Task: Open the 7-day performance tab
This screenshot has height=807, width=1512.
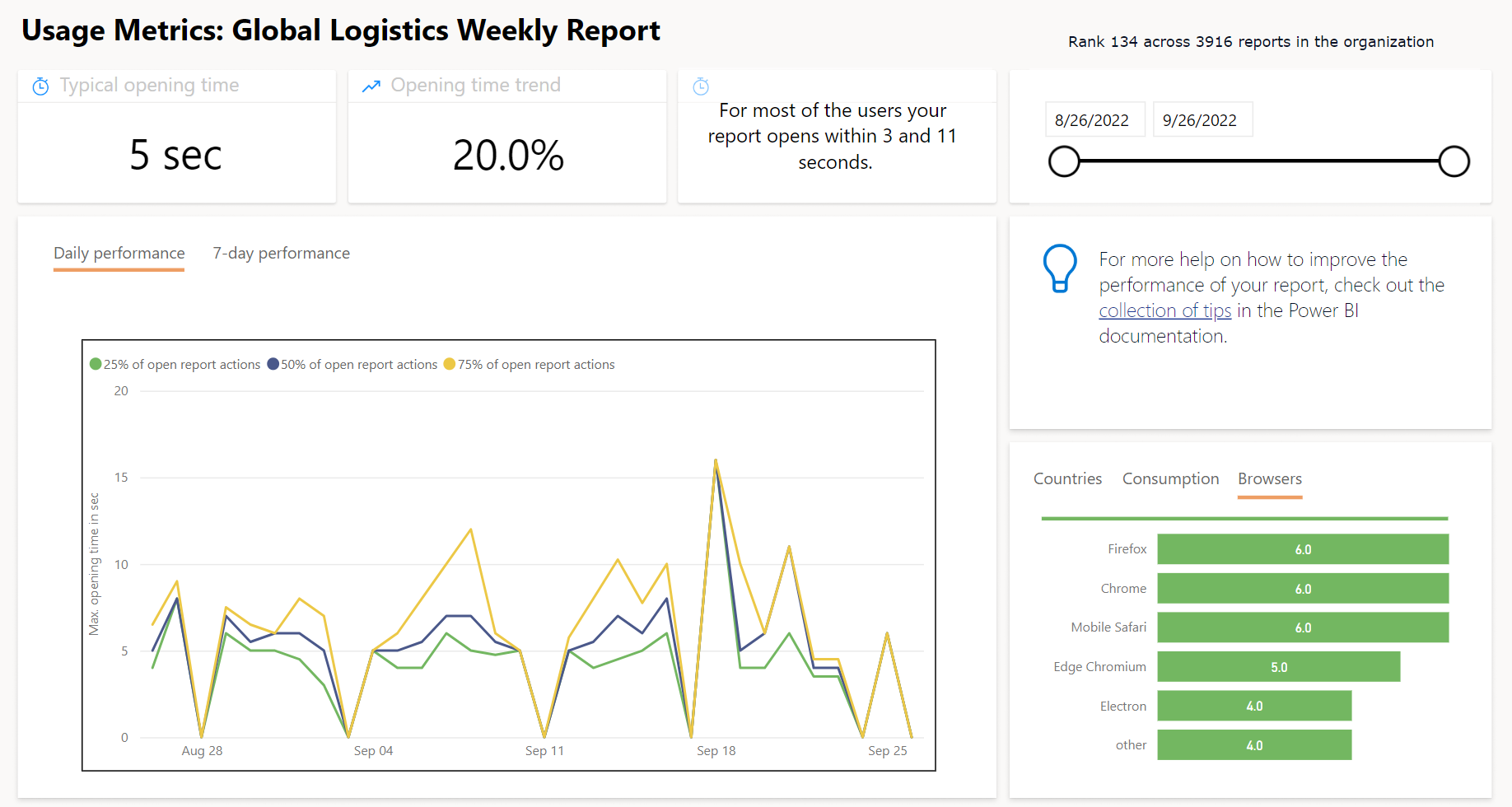Action: pyautogui.click(x=281, y=254)
